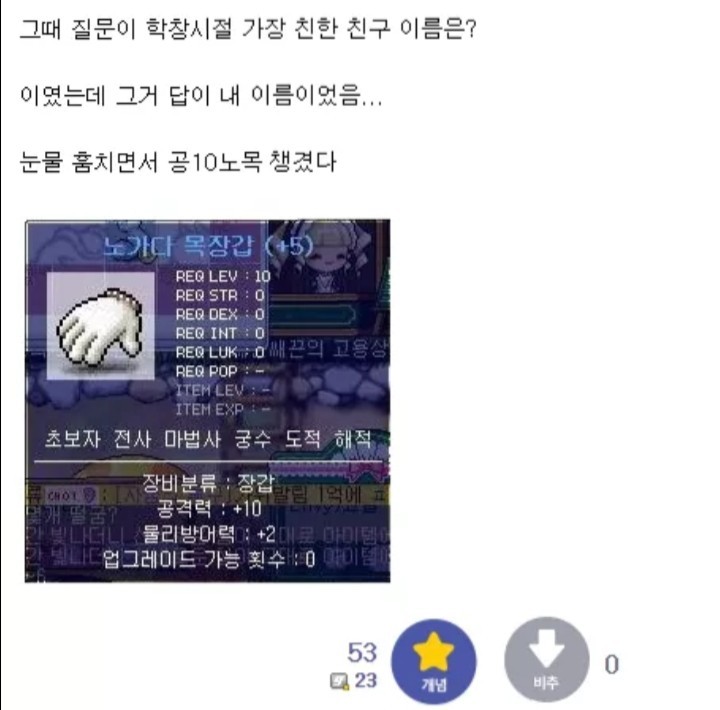Click the REQ LEV : 10 line
The image size is (720, 710).
pyautogui.click(x=223, y=276)
